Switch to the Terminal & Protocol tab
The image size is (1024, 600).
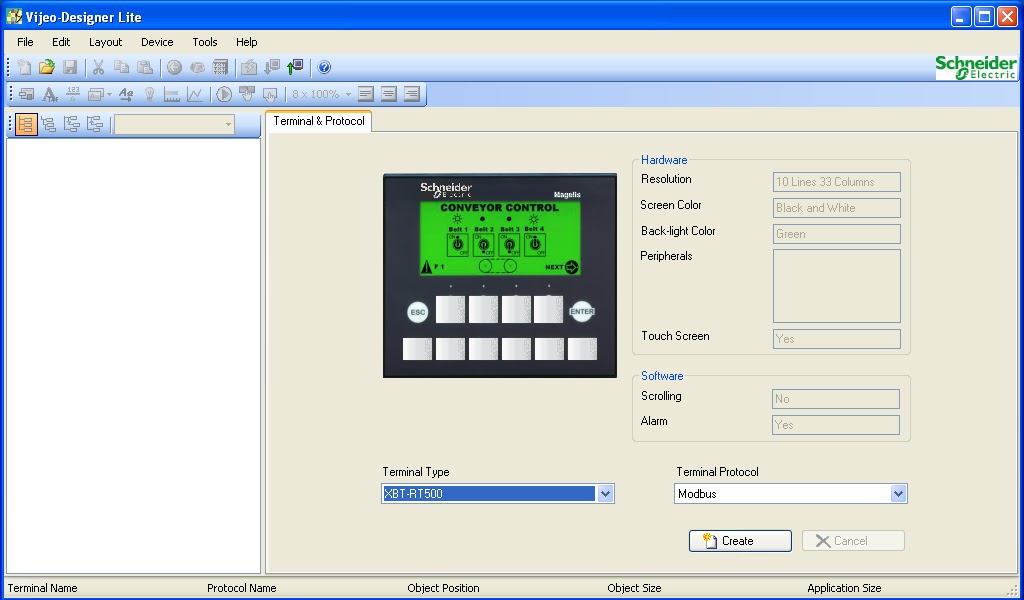click(318, 120)
